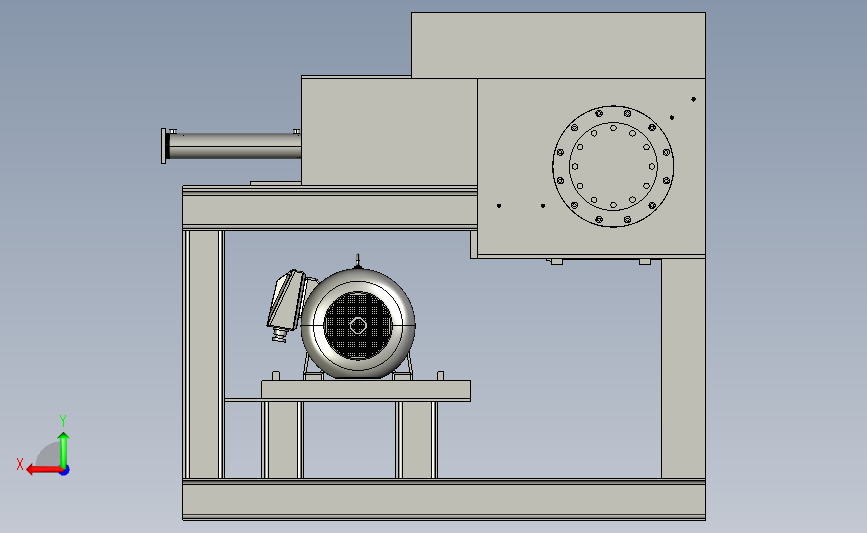The width and height of the screenshot is (867, 533).
Task: Click the green Y axis arrow on triad
Action: (x=64, y=449)
